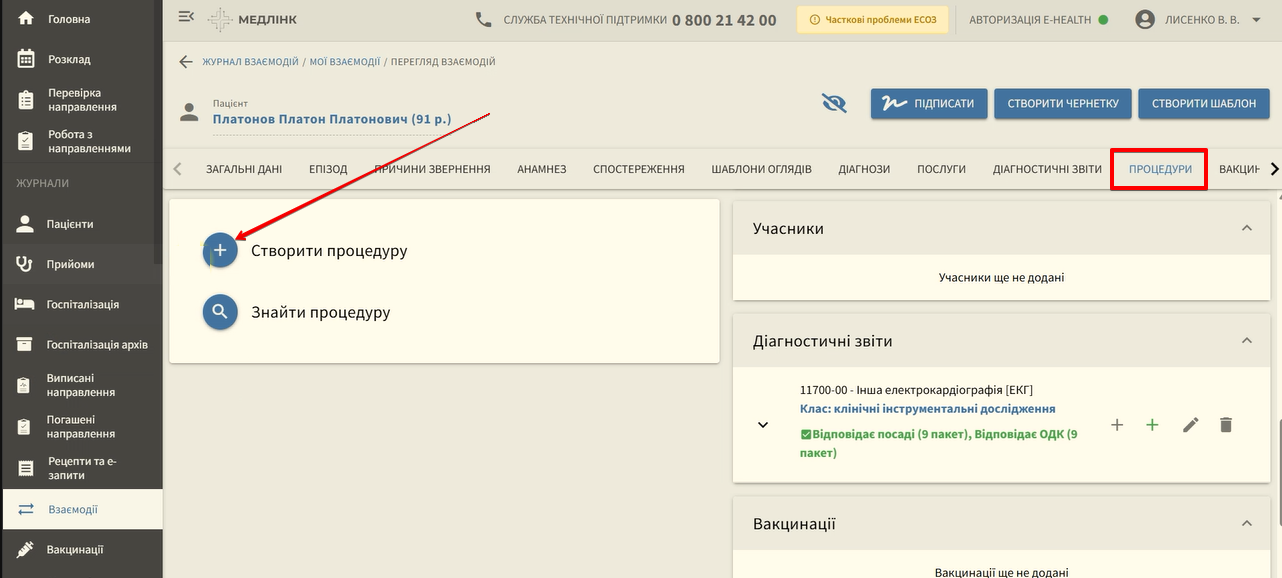Switch to the ЗАГАЛЬНІ ДАНІ tab
Screen dimensions: 1282x578
244,169
